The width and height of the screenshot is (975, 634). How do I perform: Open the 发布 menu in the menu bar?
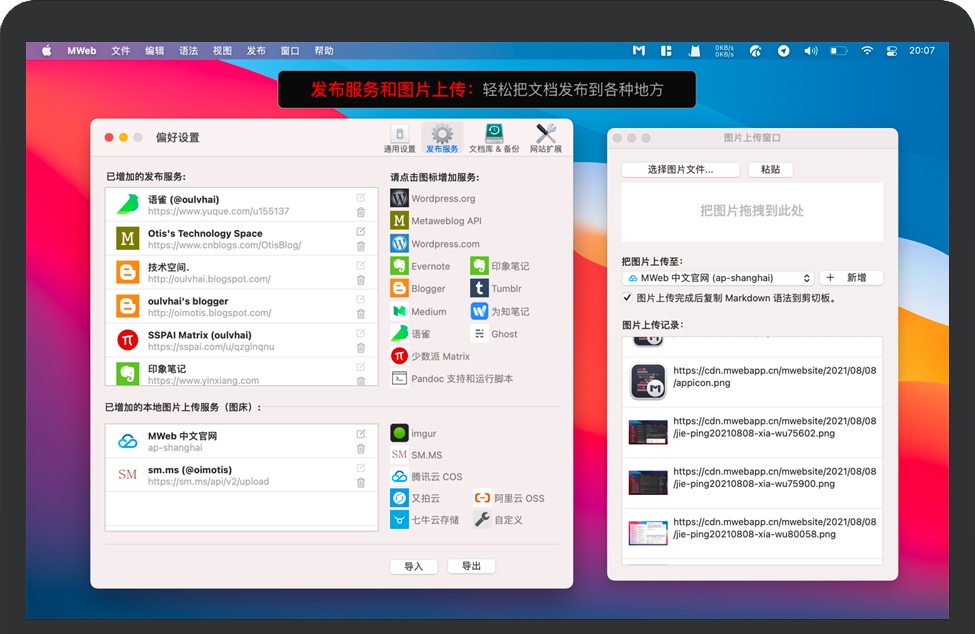coord(256,50)
